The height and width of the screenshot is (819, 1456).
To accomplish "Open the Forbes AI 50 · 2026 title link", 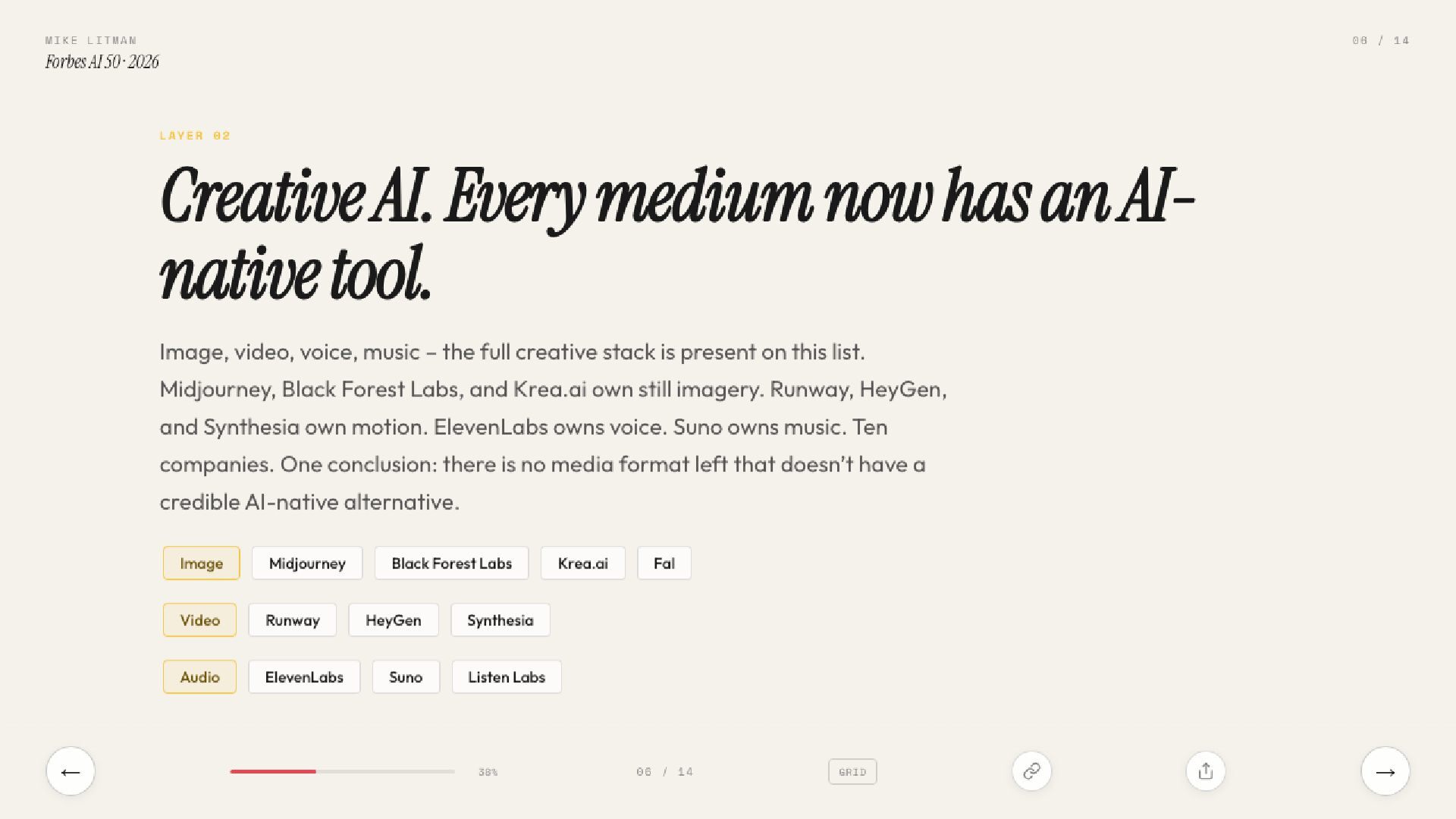I will click(102, 62).
